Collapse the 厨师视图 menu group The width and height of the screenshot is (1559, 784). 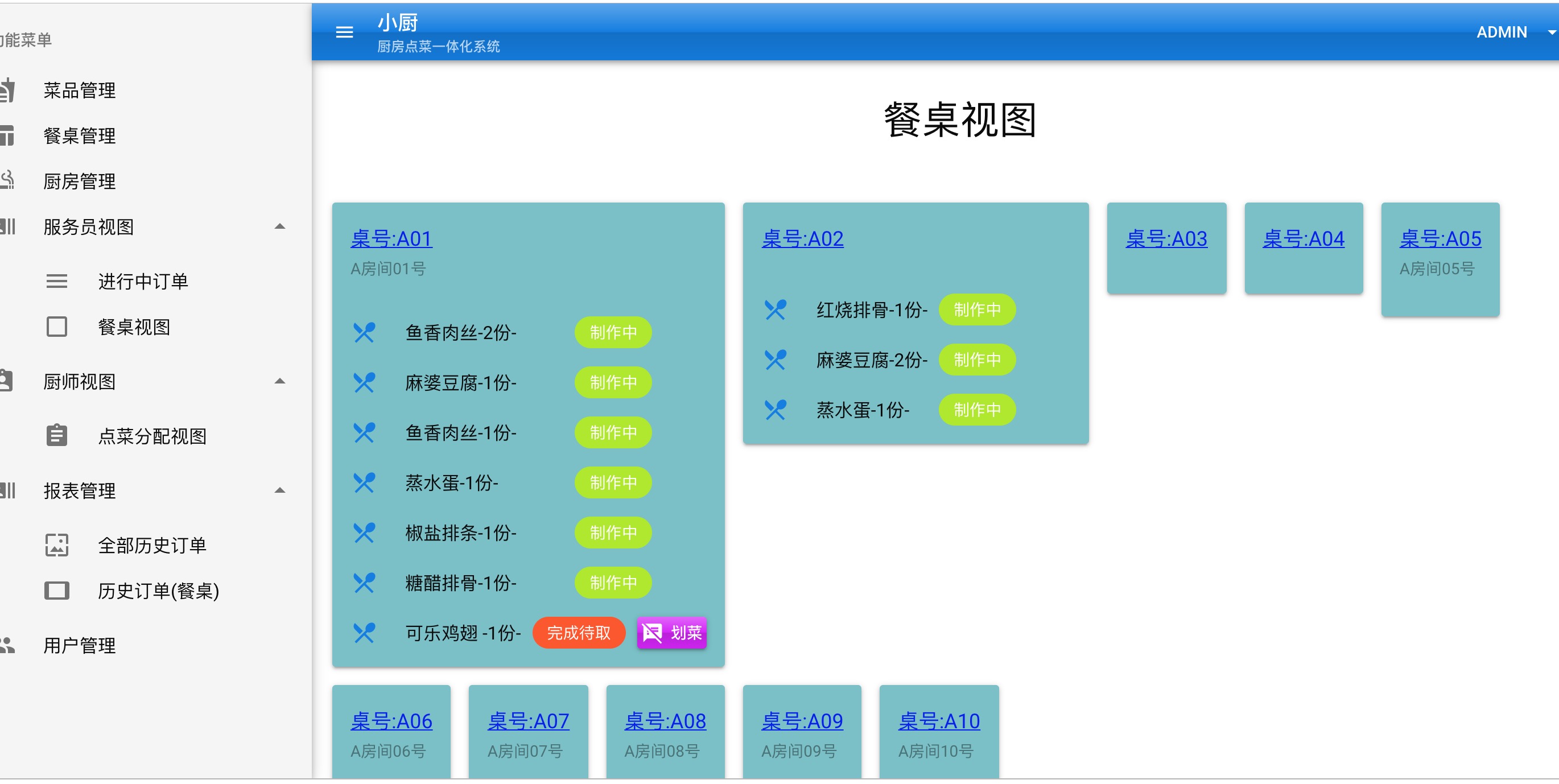(x=279, y=381)
